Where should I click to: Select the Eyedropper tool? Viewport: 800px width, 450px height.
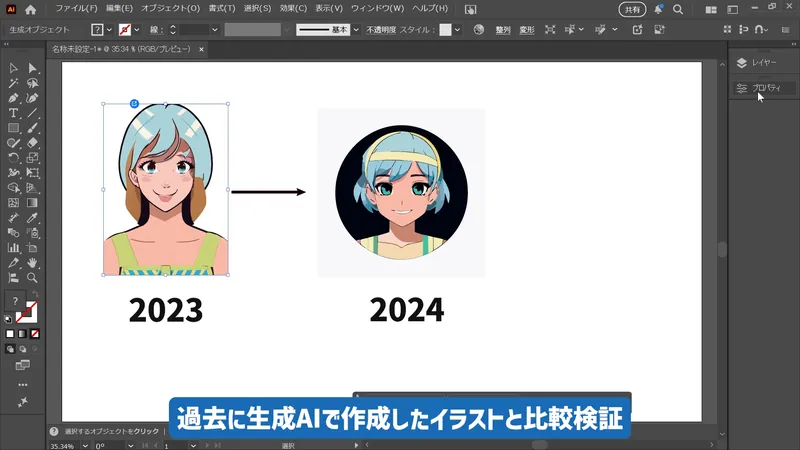click(33, 218)
